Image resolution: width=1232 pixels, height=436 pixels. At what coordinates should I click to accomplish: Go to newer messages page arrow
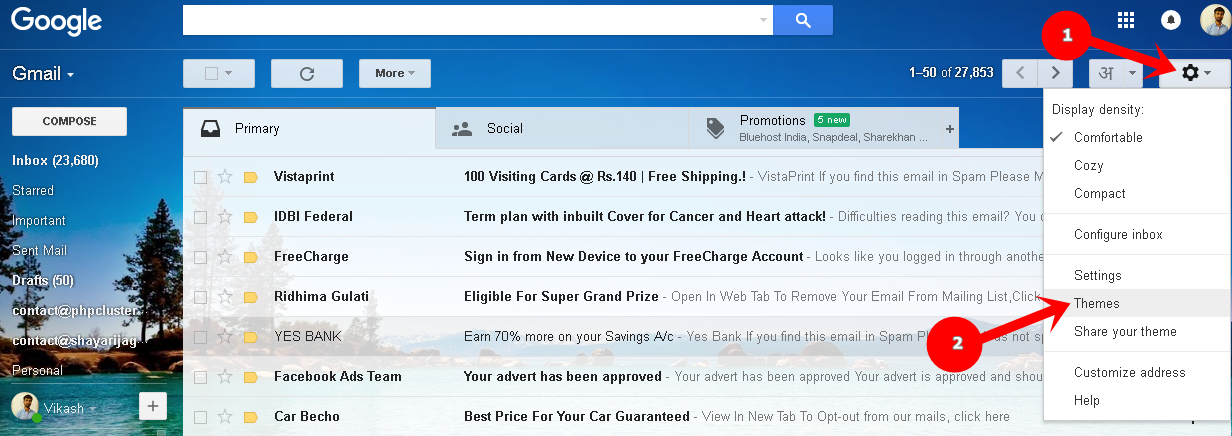tap(1020, 73)
